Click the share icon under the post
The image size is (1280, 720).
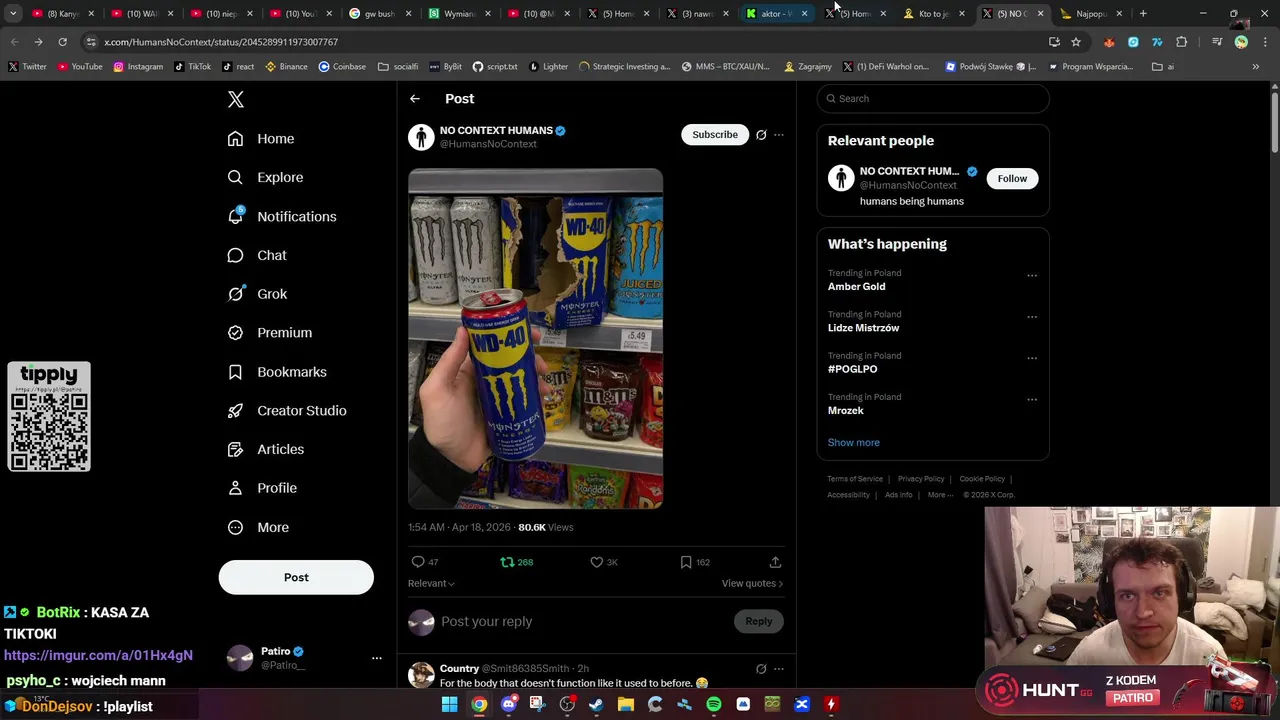click(x=775, y=562)
